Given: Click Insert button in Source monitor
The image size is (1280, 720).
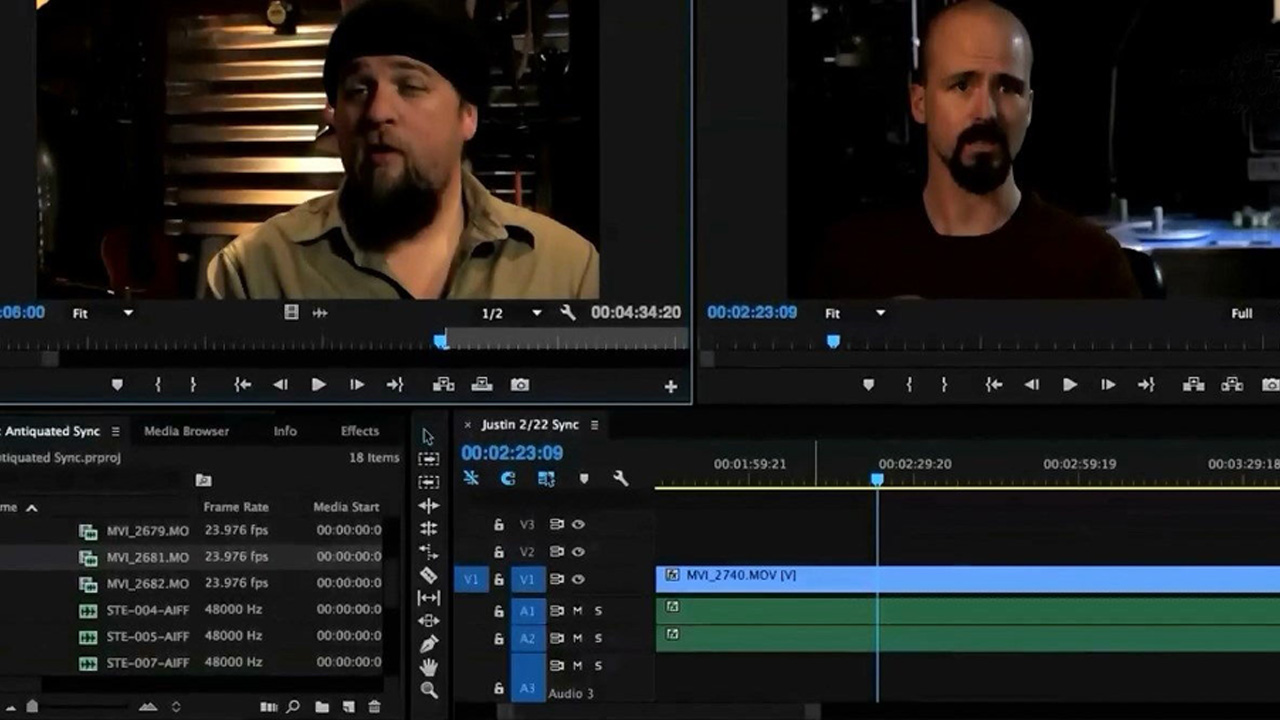Looking at the screenshot, I should 443,384.
